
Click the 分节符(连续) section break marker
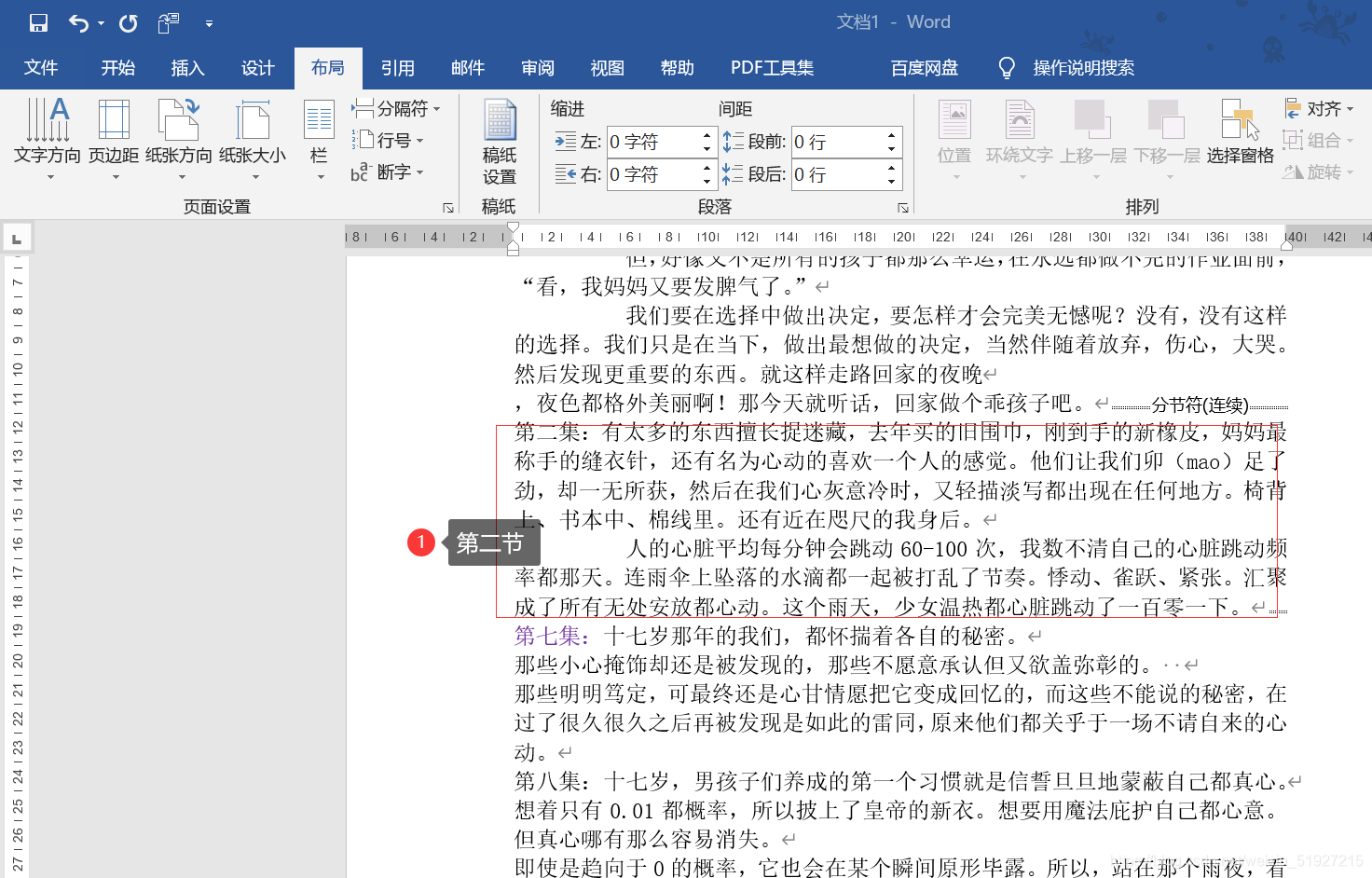coord(1200,405)
